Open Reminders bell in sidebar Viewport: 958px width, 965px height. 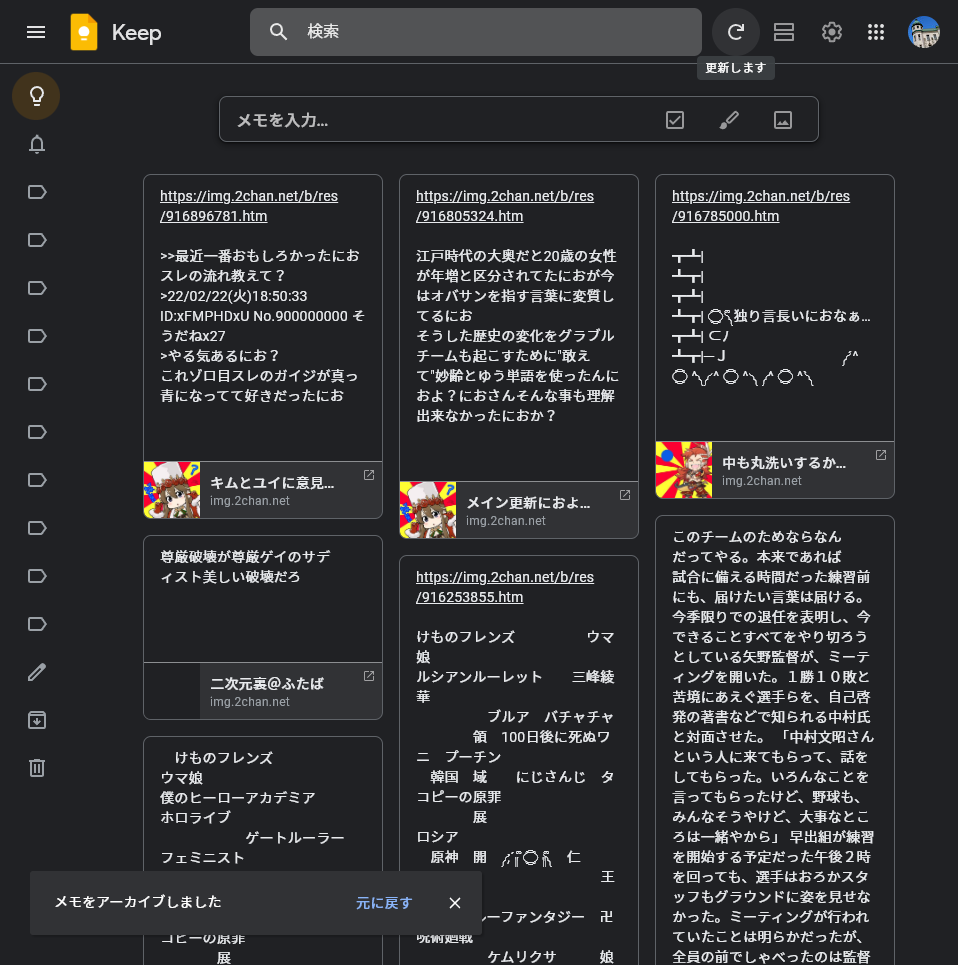click(36, 144)
